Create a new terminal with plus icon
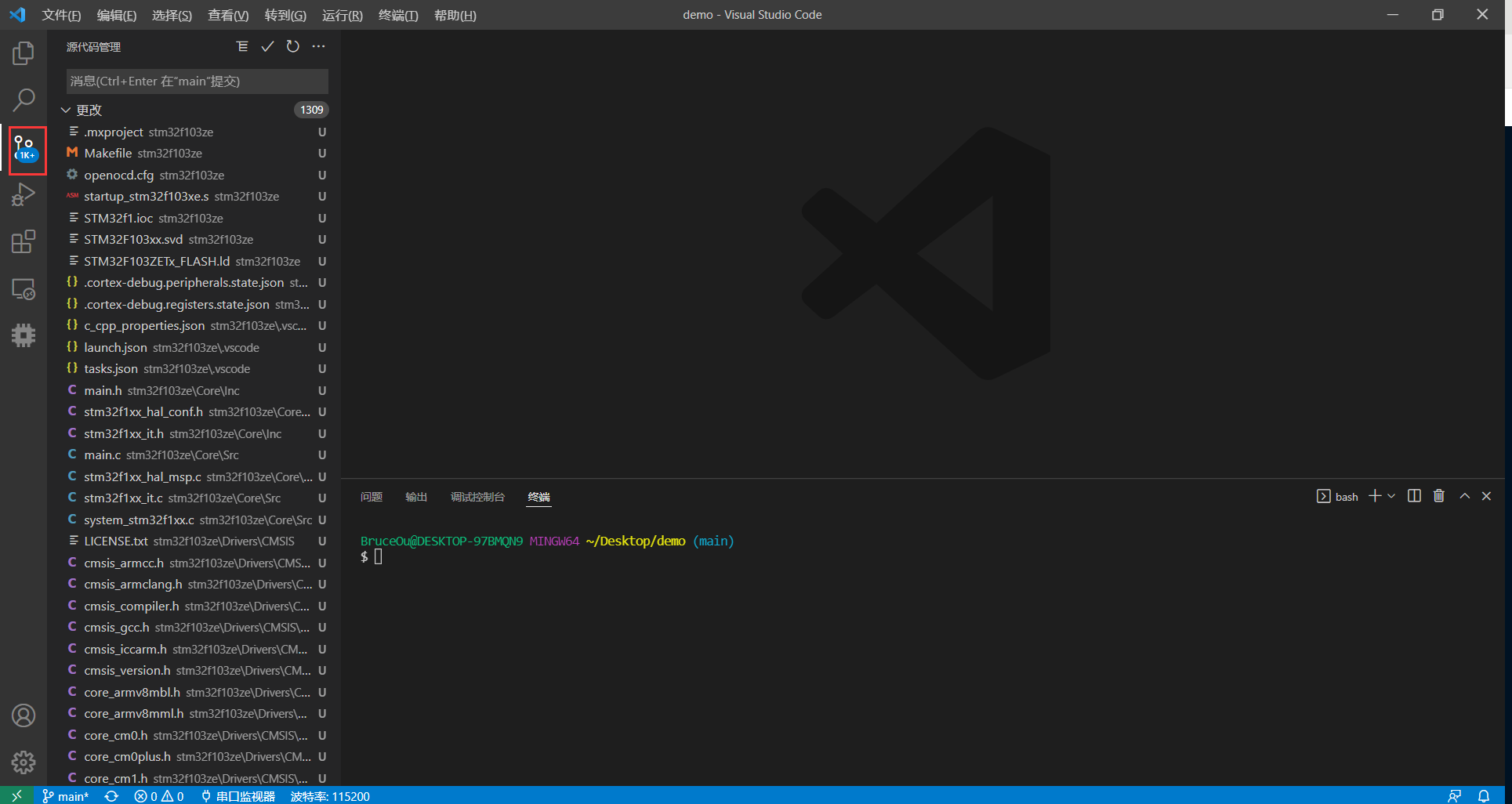1512x804 pixels. point(1375,496)
